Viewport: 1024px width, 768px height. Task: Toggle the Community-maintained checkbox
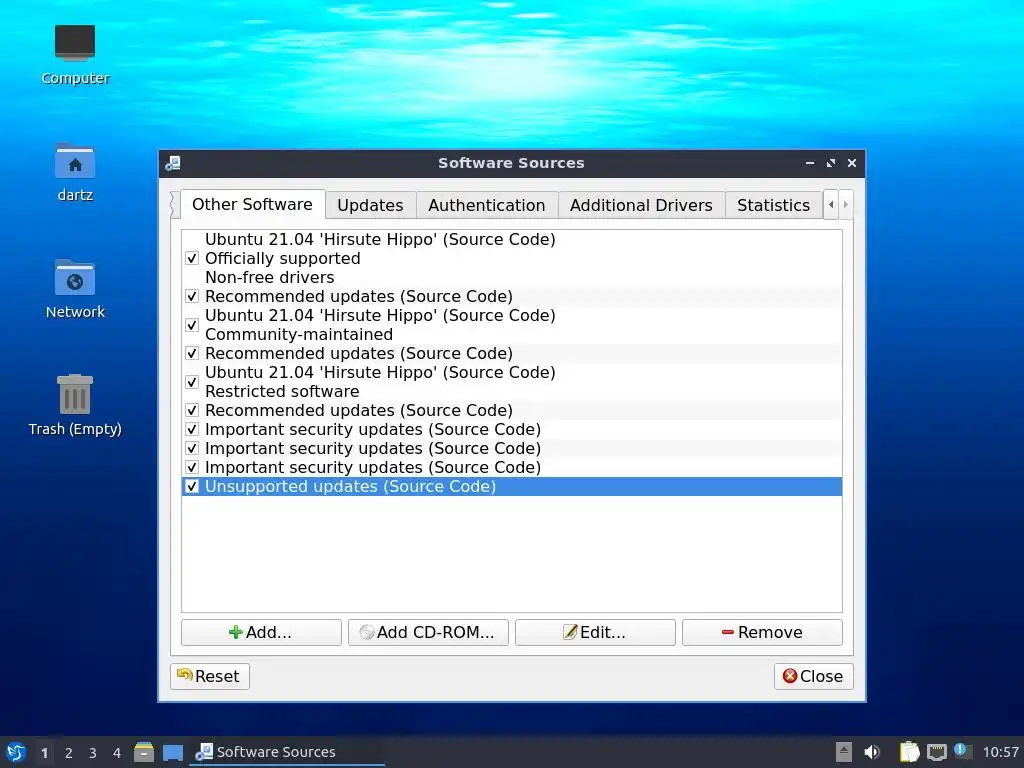tap(192, 325)
